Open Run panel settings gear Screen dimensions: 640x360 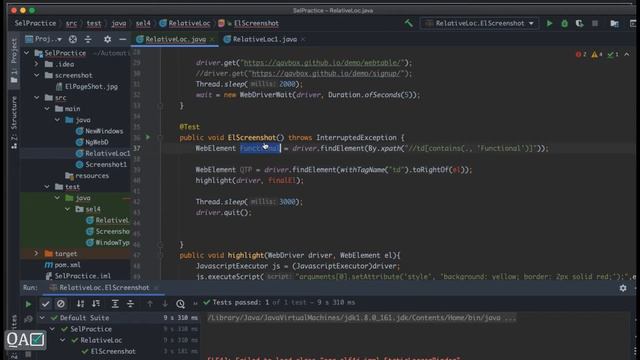coord(623,288)
